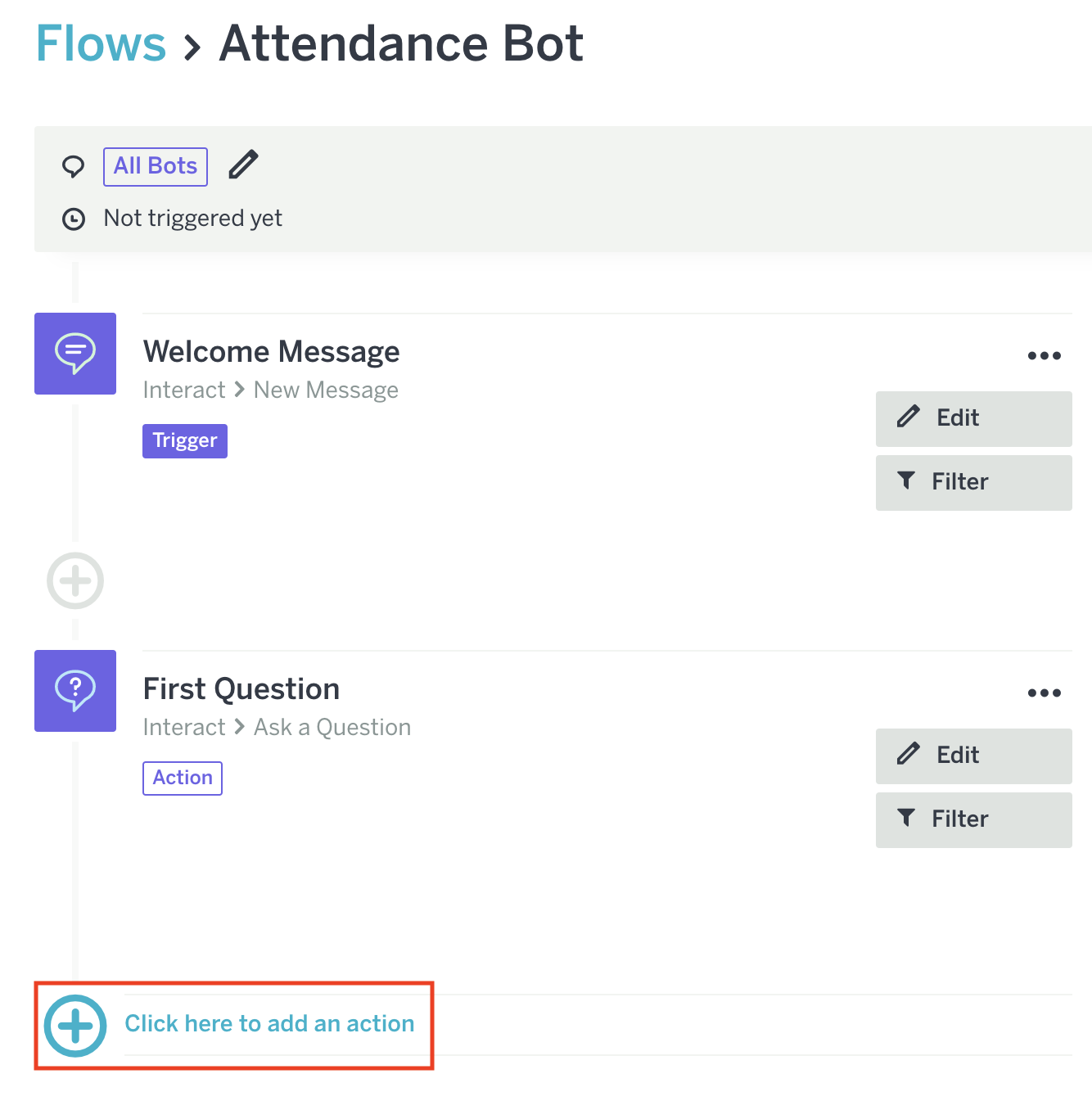The width and height of the screenshot is (1092, 1110).
Task: Click the Trigger badge
Action: coord(185,441)
